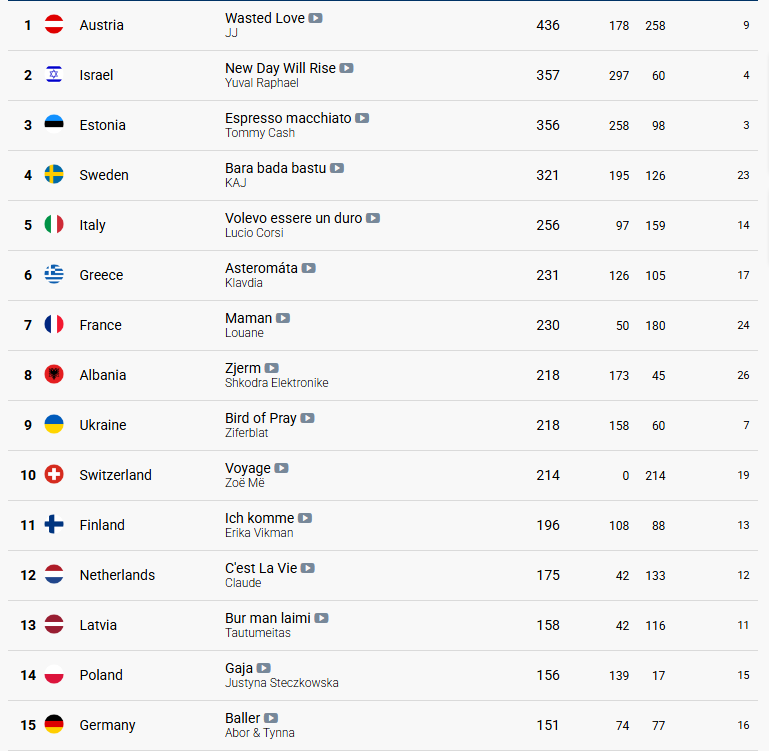
Task: Play video for Maman by Louane
Action: click(283, 318)
